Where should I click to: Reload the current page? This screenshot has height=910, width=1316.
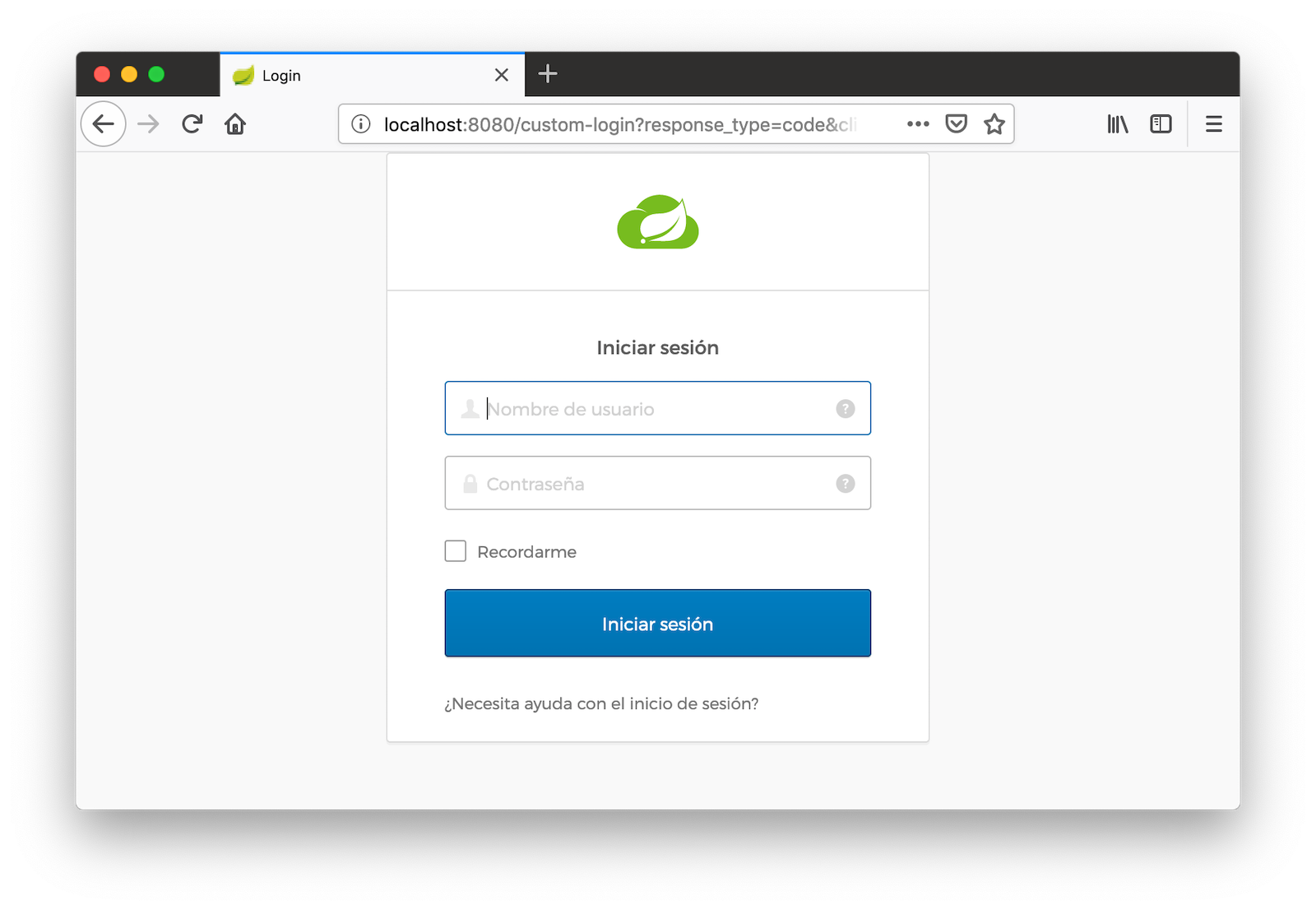pyautogui.click(x=192, y=124)
